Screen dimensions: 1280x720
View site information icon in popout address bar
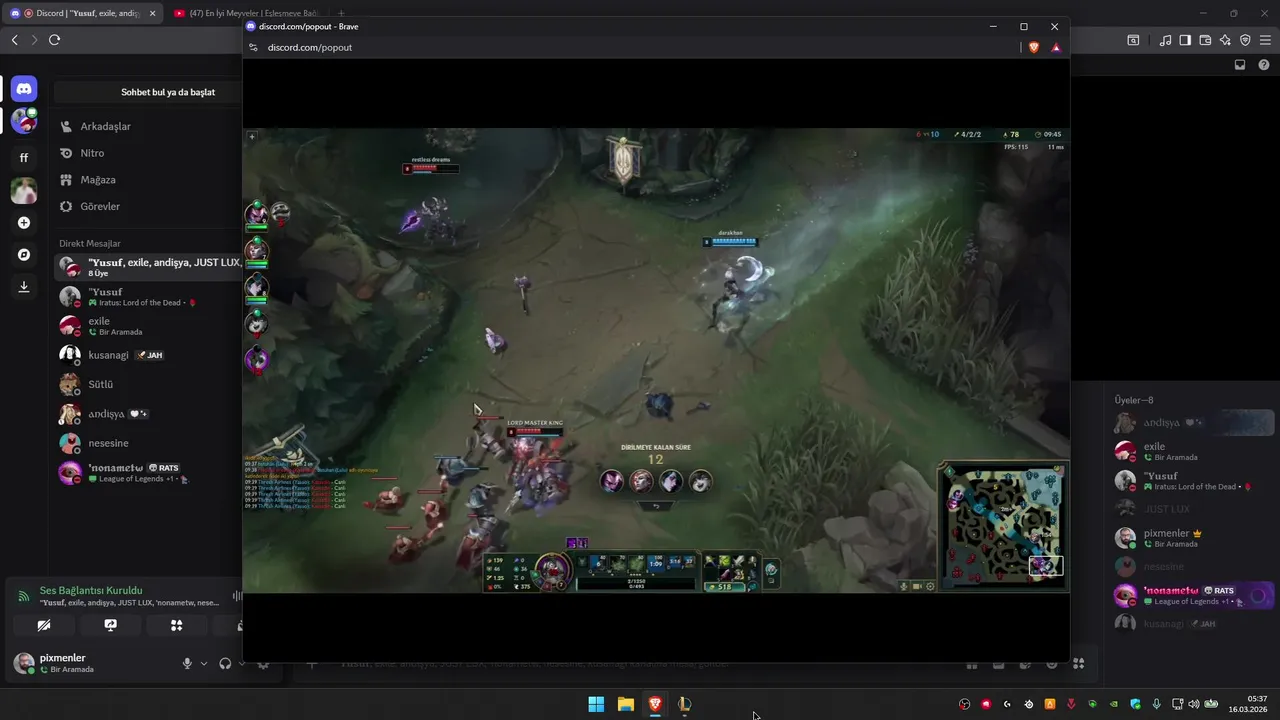[254, 47]
